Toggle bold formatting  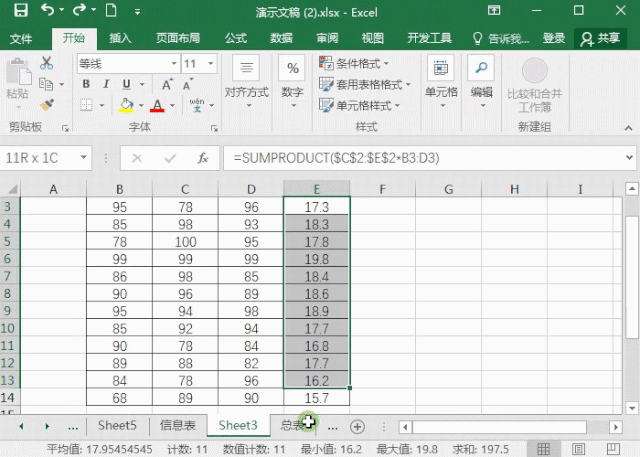click(86, 84)
